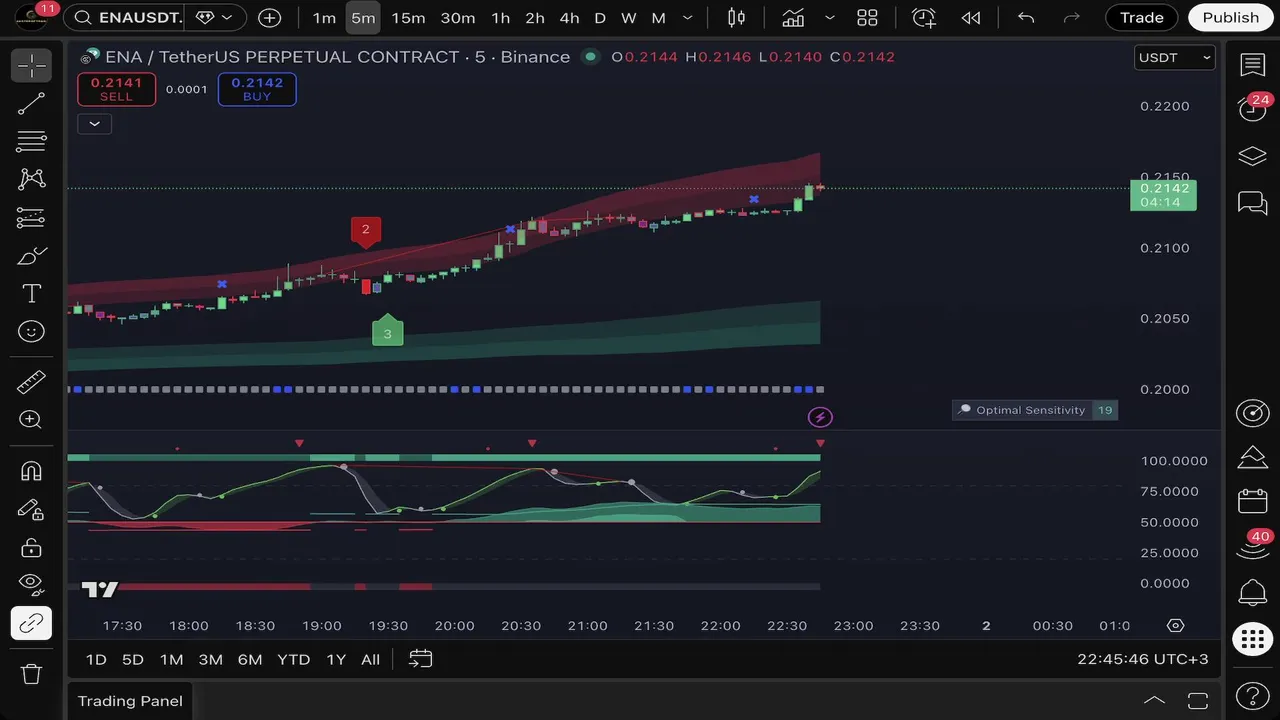Switch to 15m timeframe
1280x720 pixels.
tap(408, 17)
